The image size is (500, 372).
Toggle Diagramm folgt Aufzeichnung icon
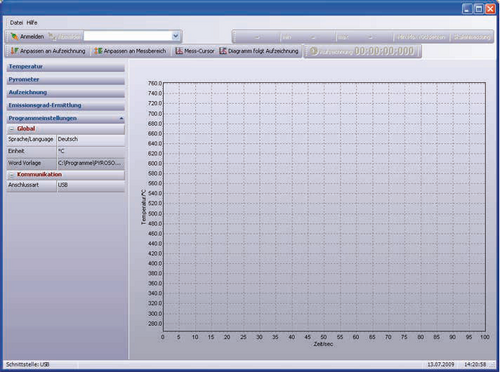tap(223, 51)
